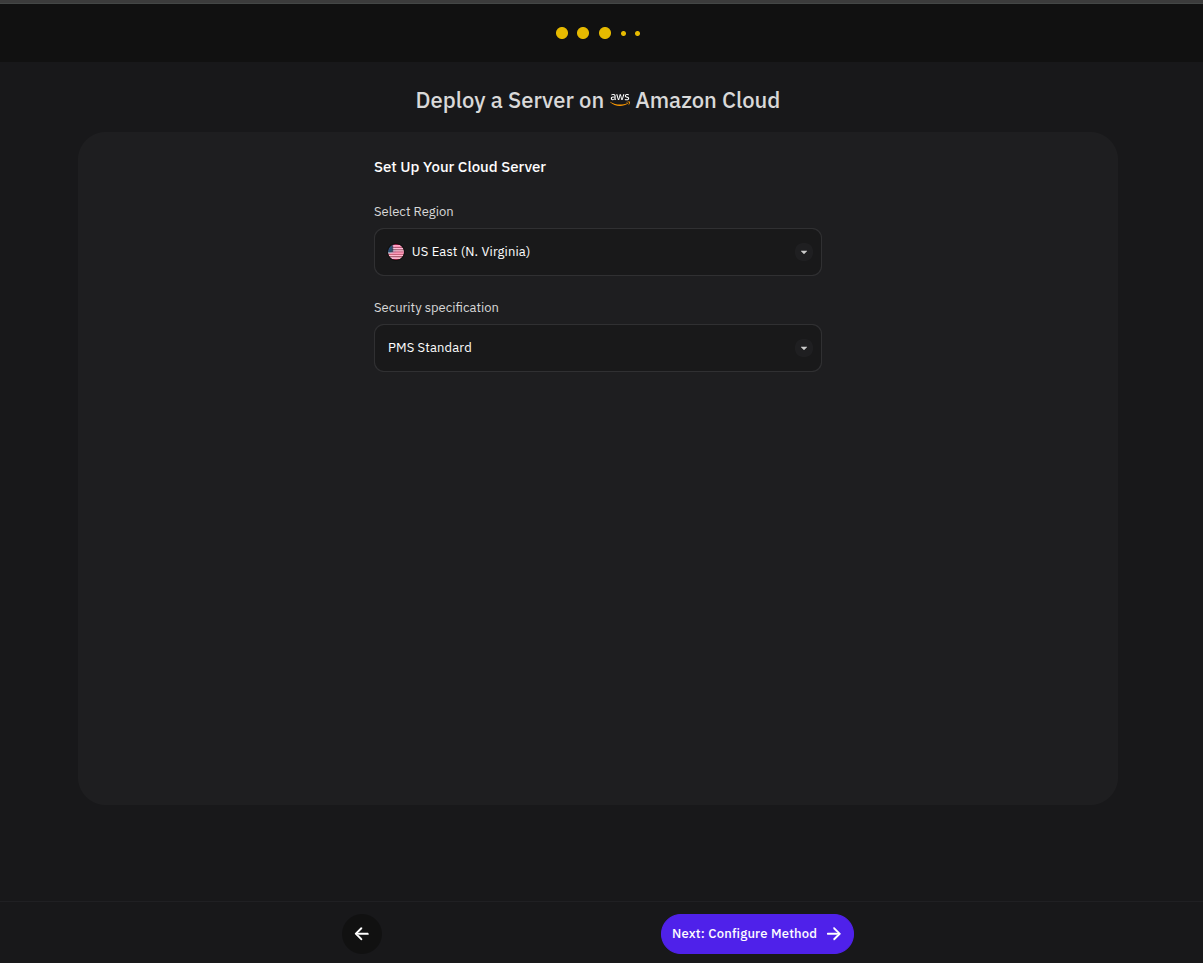This screenshot has width=1203, height=963.
Task: Click the second large step dot
Action: (583, 33)
